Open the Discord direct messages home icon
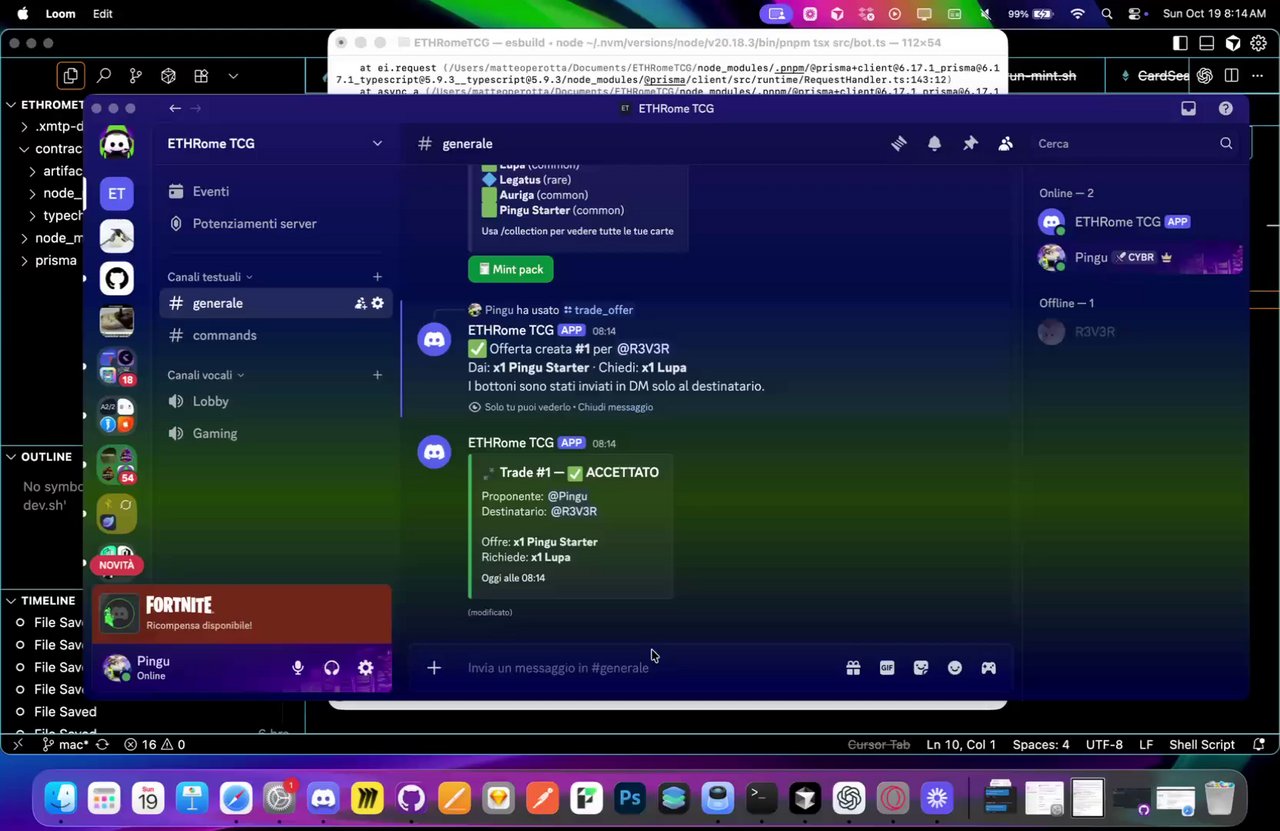This screenshot has width=1280, height=831. (116, 144)
